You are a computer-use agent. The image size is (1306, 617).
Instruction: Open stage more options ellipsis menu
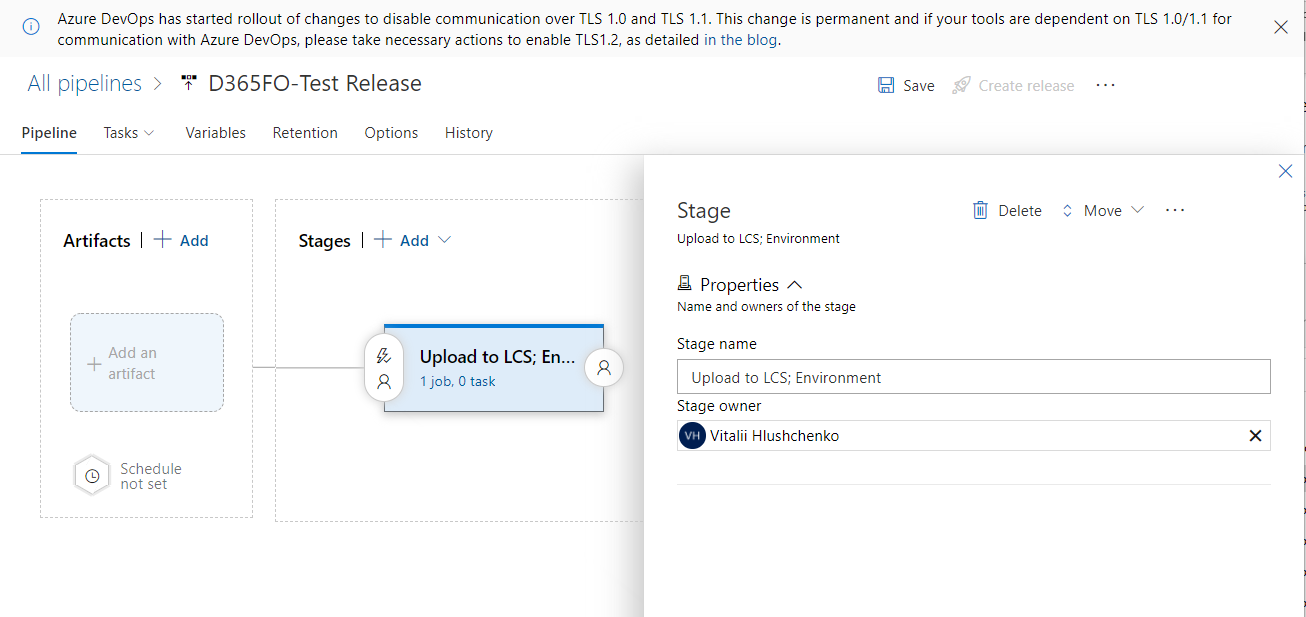1175,210
